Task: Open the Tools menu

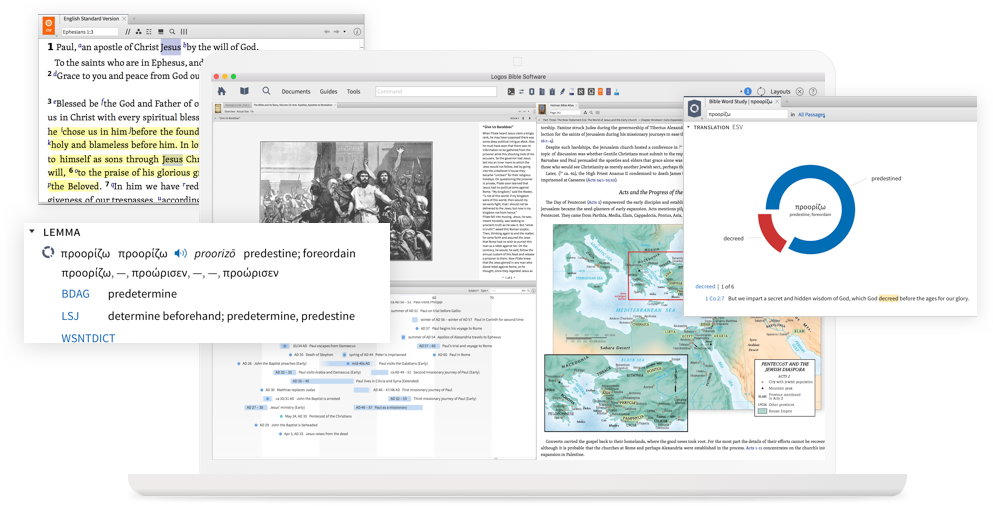Action: click(x=353, y=92)
